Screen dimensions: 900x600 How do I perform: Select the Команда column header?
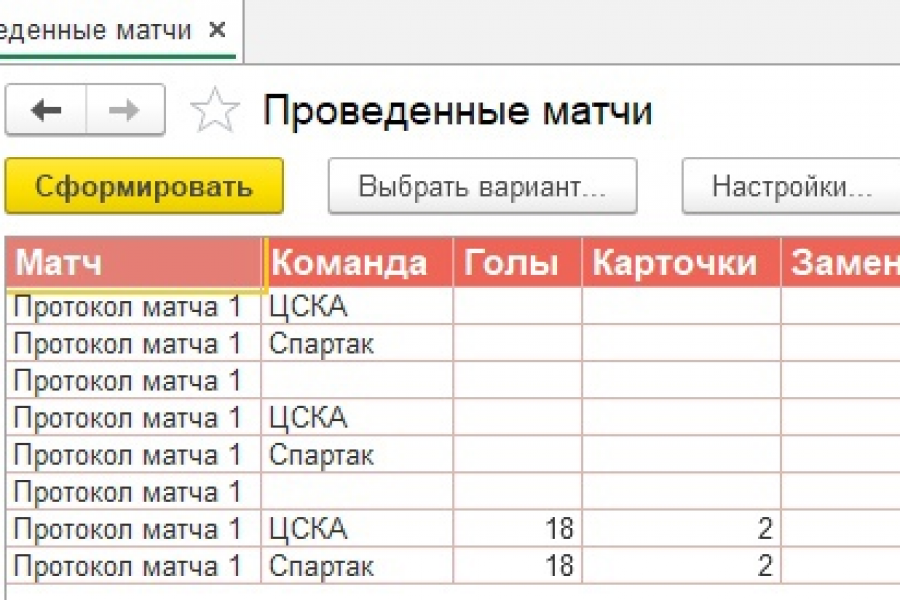(358, 264)
